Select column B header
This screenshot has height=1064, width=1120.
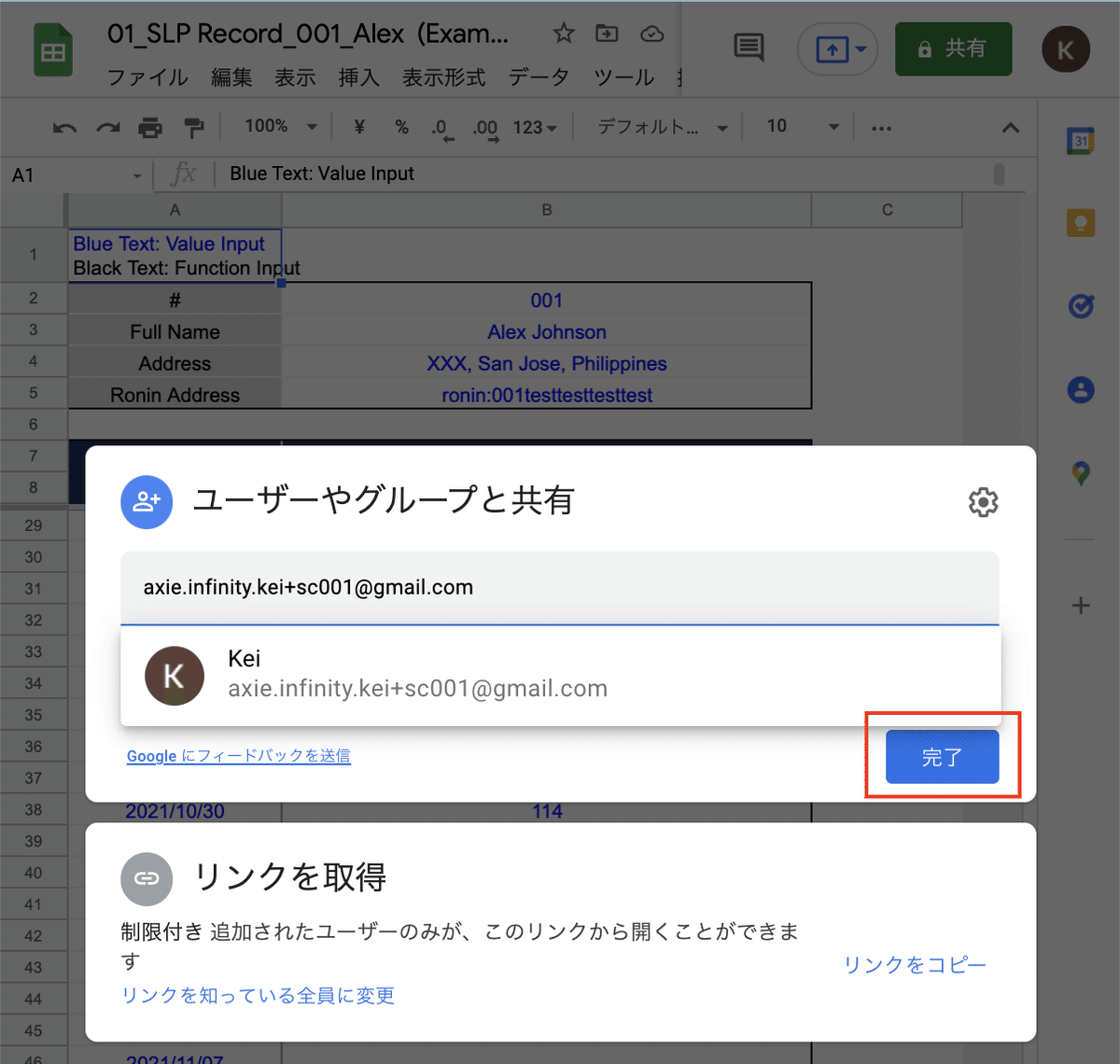point(547,210)
